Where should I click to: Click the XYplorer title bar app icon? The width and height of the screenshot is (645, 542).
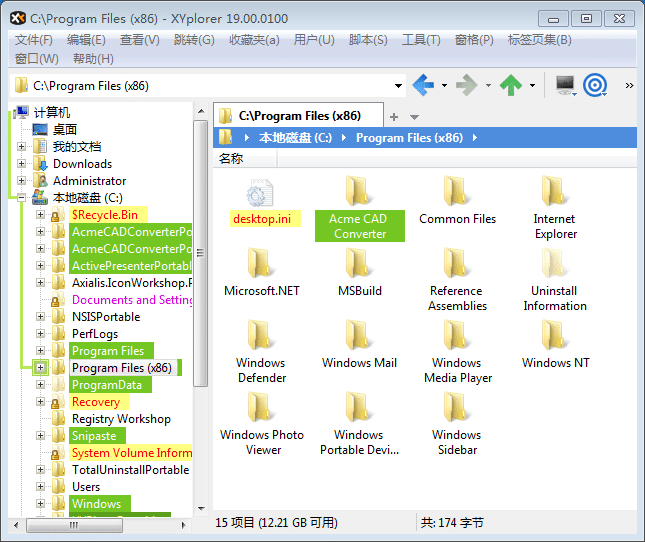pyautogui.click(x=18, y=19)
